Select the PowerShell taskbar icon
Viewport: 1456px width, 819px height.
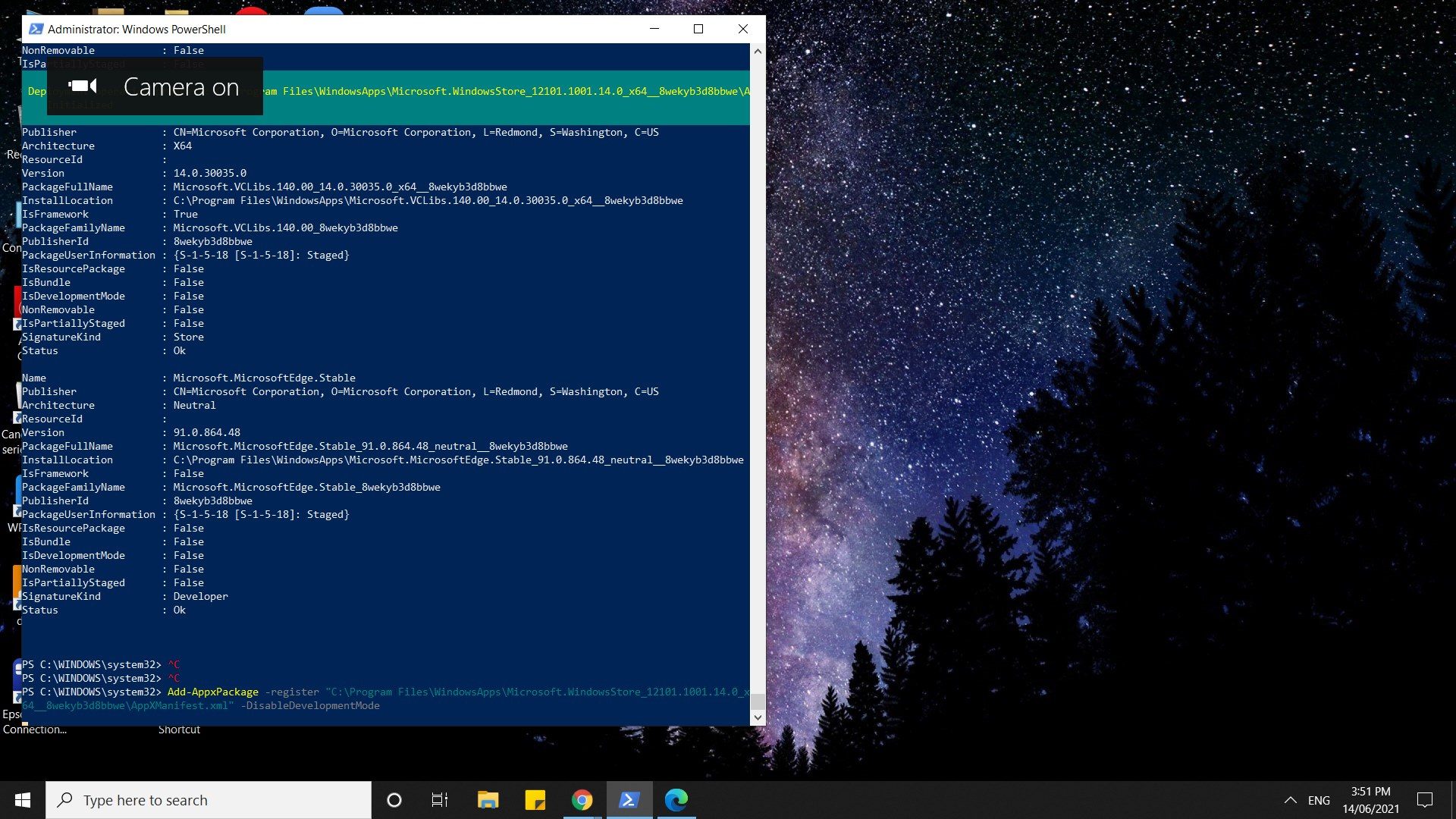[x=629, y=800]
